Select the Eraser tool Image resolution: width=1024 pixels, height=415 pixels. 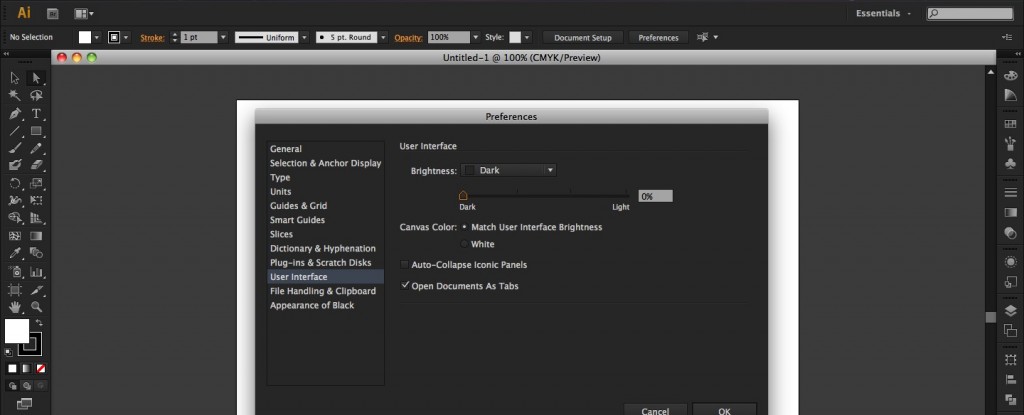[x=37, y=165]
